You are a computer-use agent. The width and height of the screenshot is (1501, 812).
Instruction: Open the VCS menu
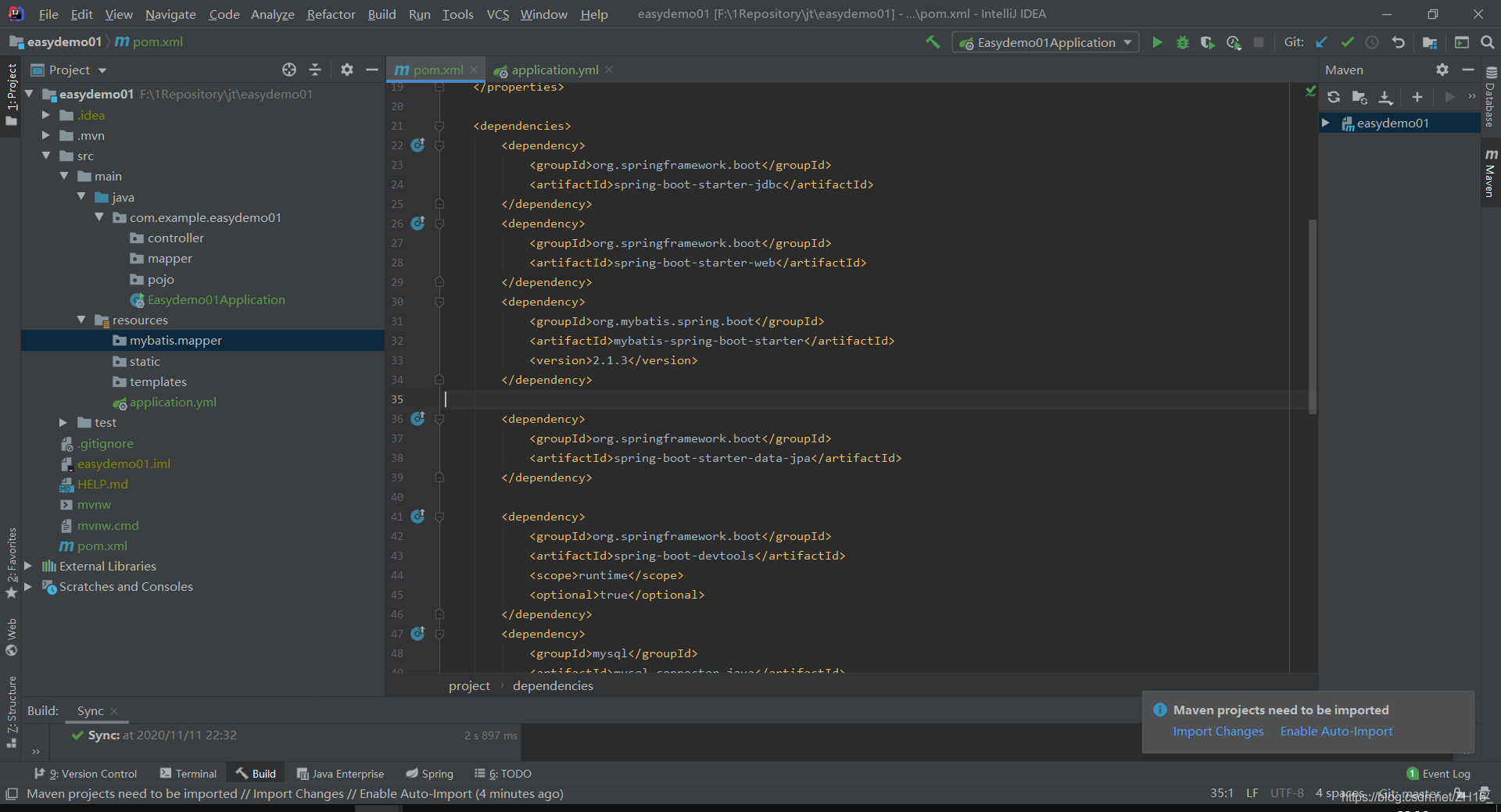[497, 14]
